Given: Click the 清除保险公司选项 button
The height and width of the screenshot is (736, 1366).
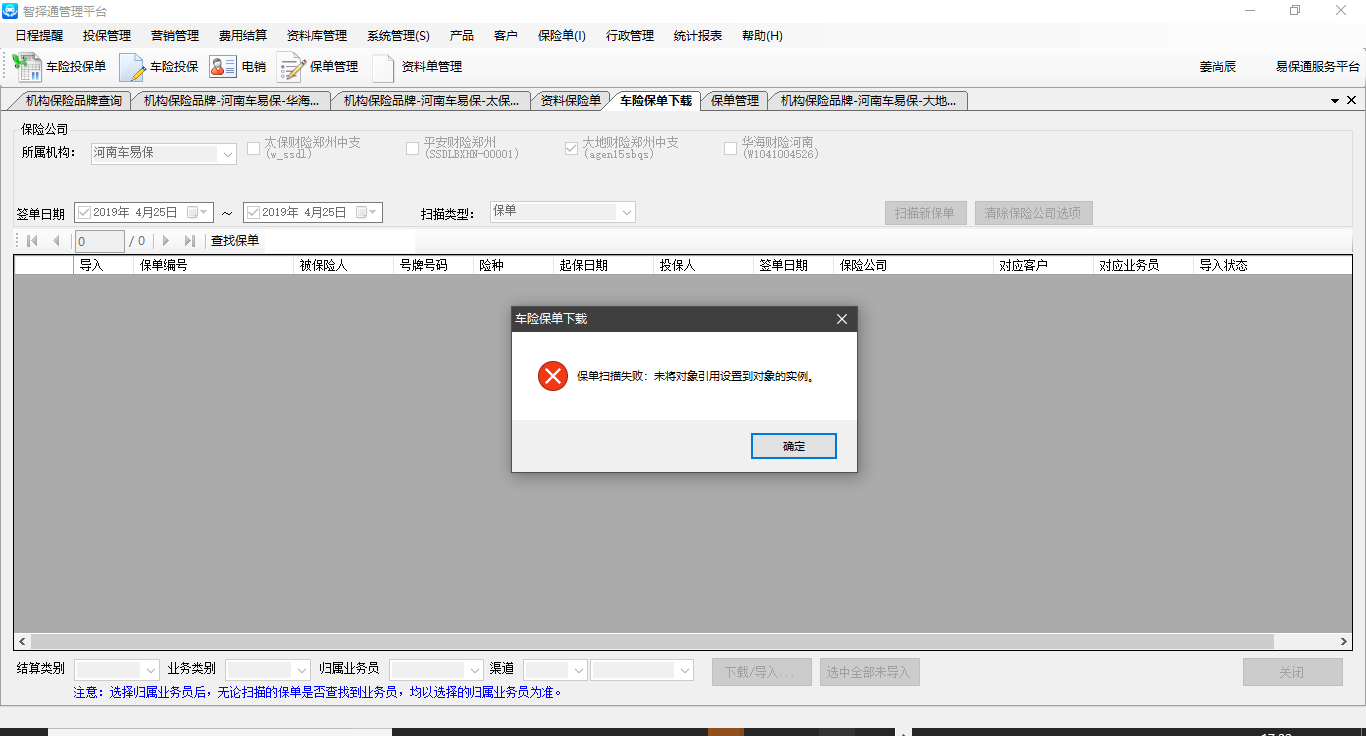Looking at the screenshot, I should pyautogui.click(x=1034, y=213).
